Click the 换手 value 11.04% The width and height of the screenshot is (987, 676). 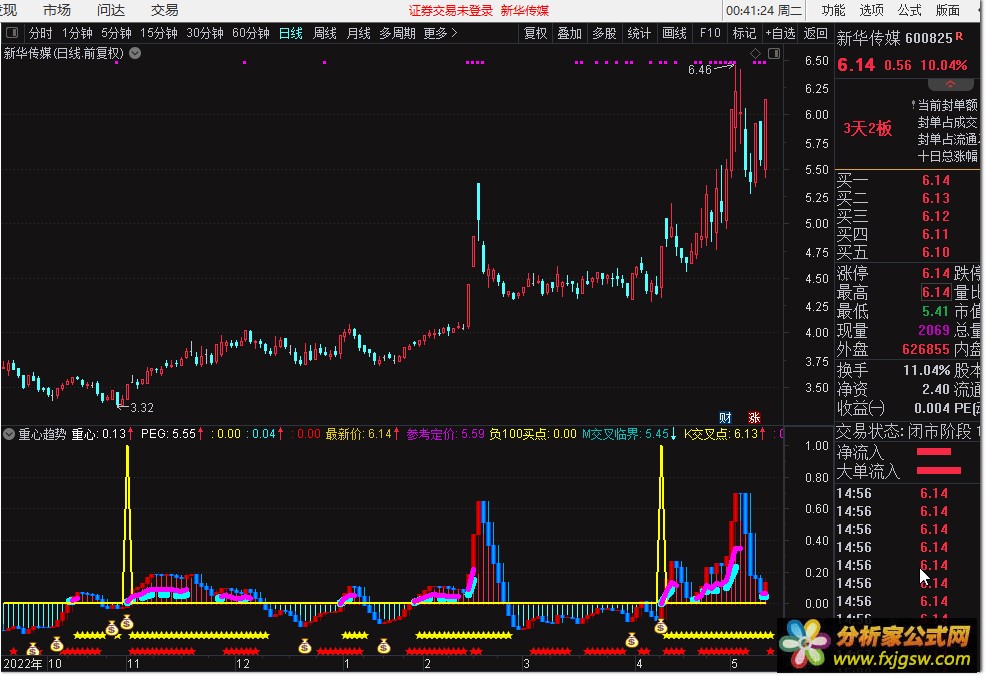pos(927,370)
